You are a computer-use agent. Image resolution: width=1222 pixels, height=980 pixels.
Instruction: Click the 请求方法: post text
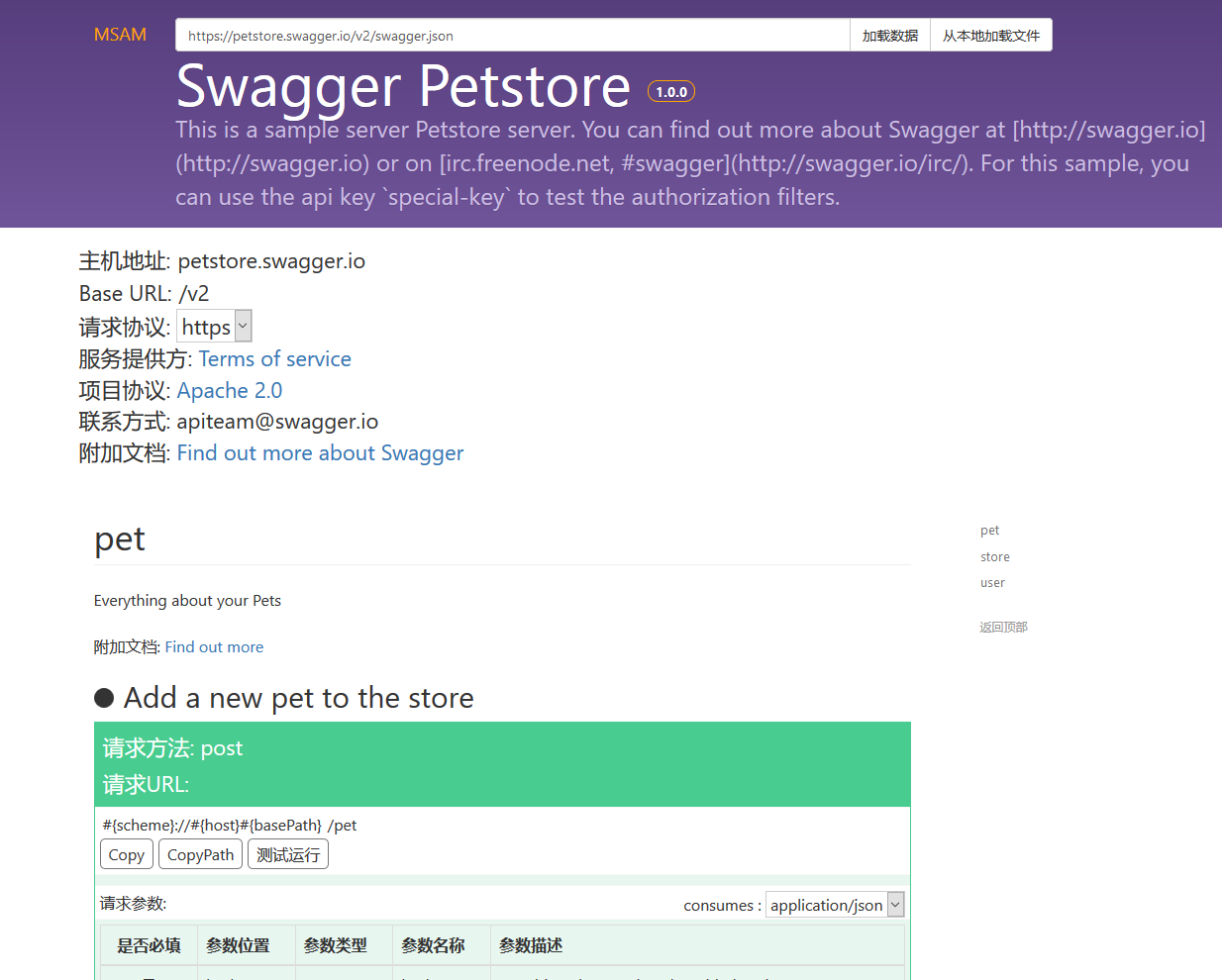pyautogui.click(x=172, y=748)
